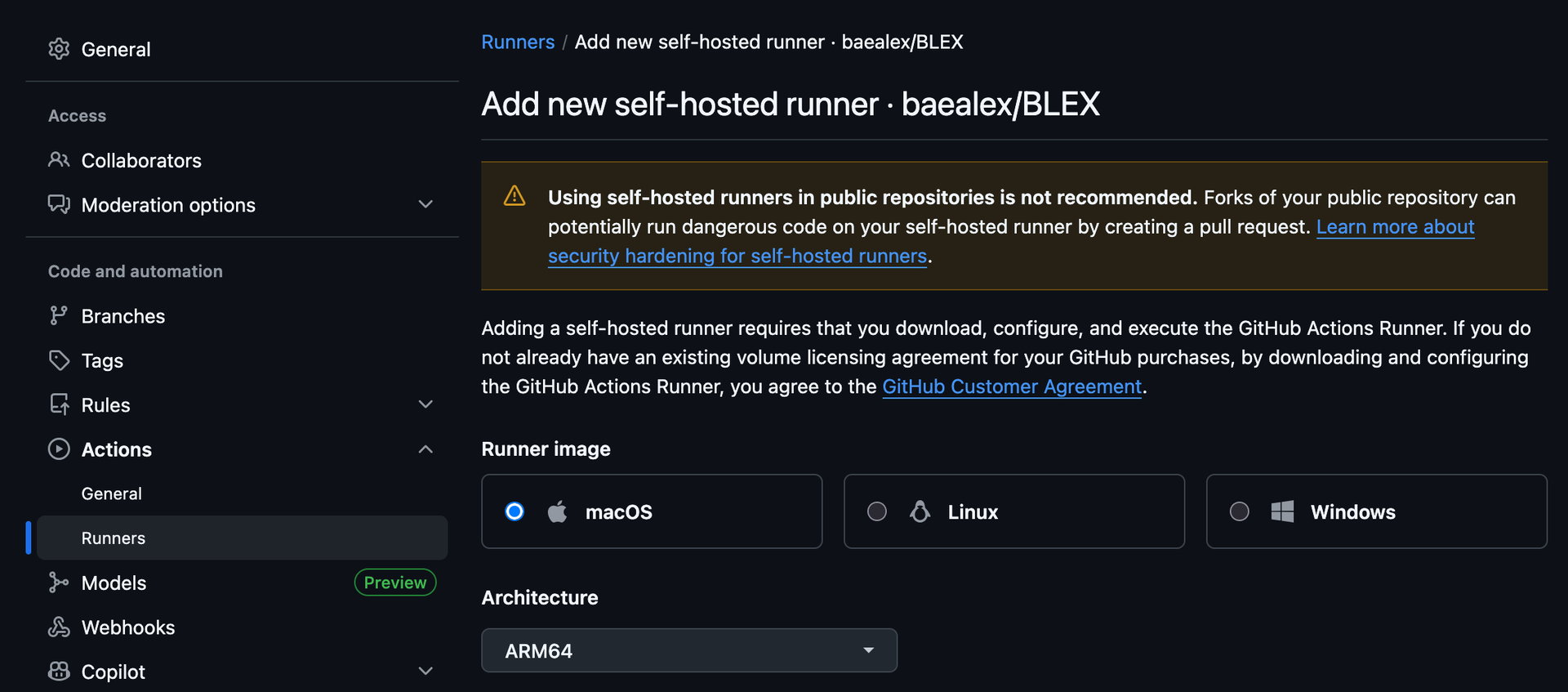
Task: Click the Webhooks icon in sidebar
Action: (59, 627)
